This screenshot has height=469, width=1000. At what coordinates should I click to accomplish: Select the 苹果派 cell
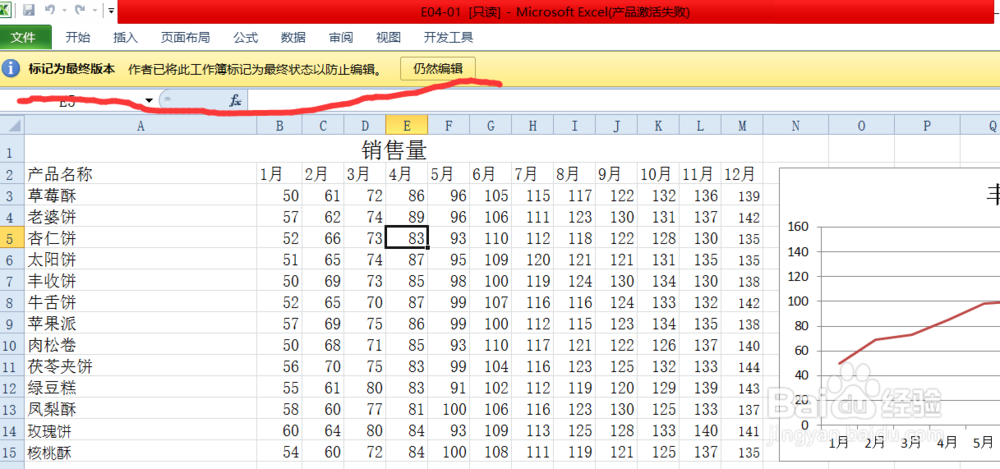click(x=141, y=324)
